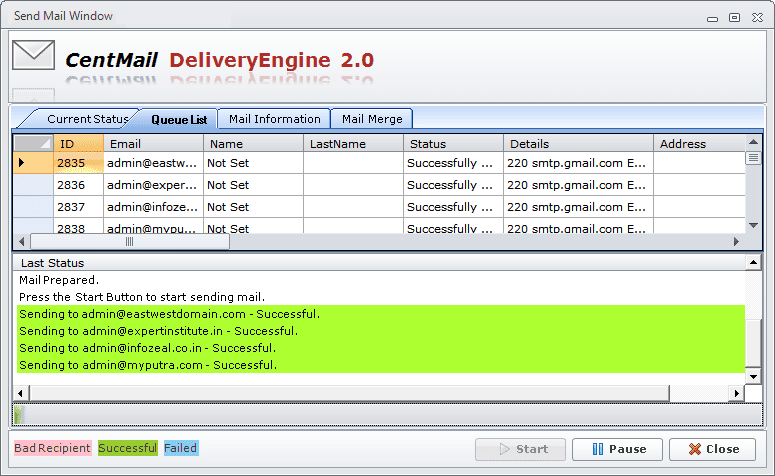Screen dimensions: 775x476
Task: Select log line for admin@expertinstitute.in
Action: [381, 331]
